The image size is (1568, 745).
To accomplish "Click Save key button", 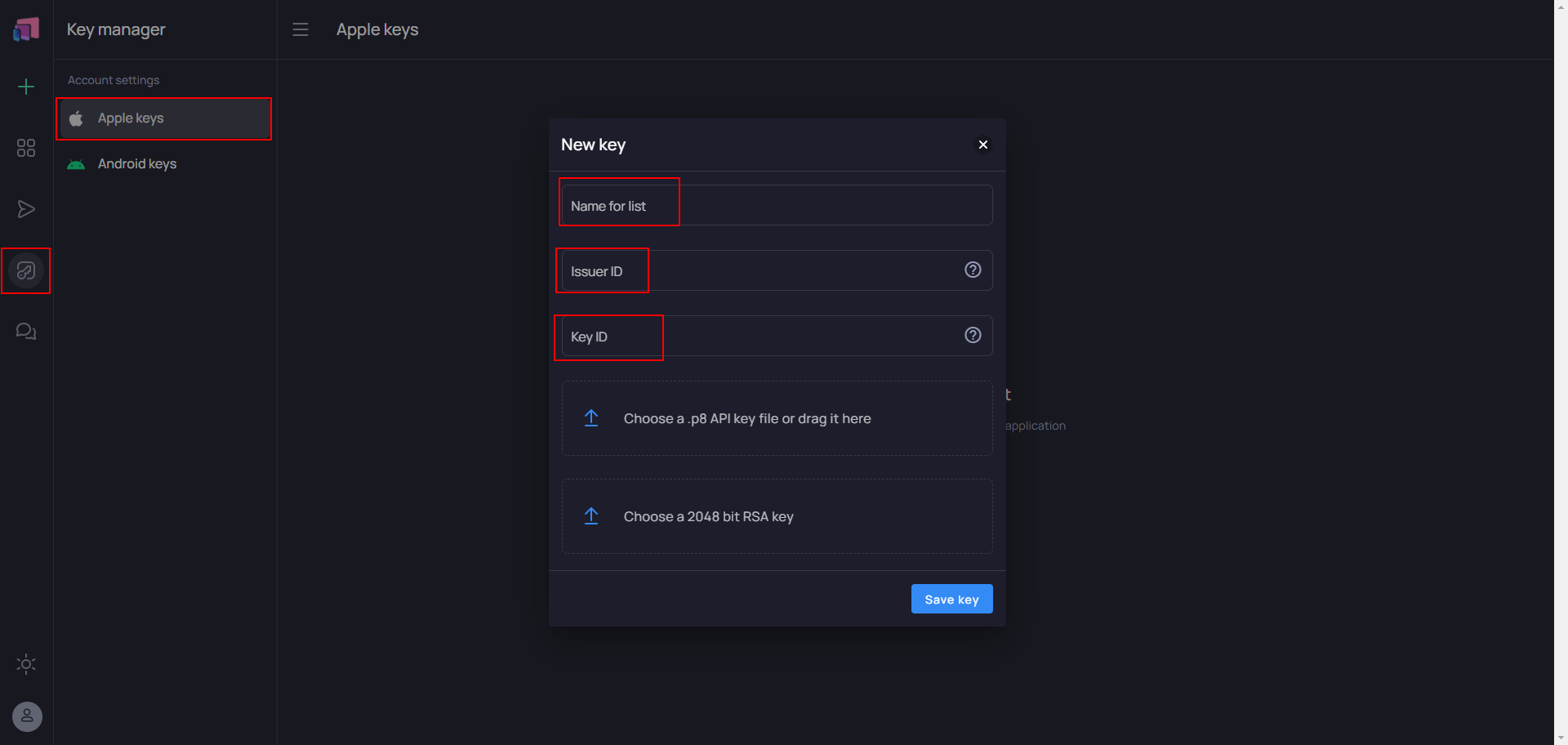I will (951, 599).
